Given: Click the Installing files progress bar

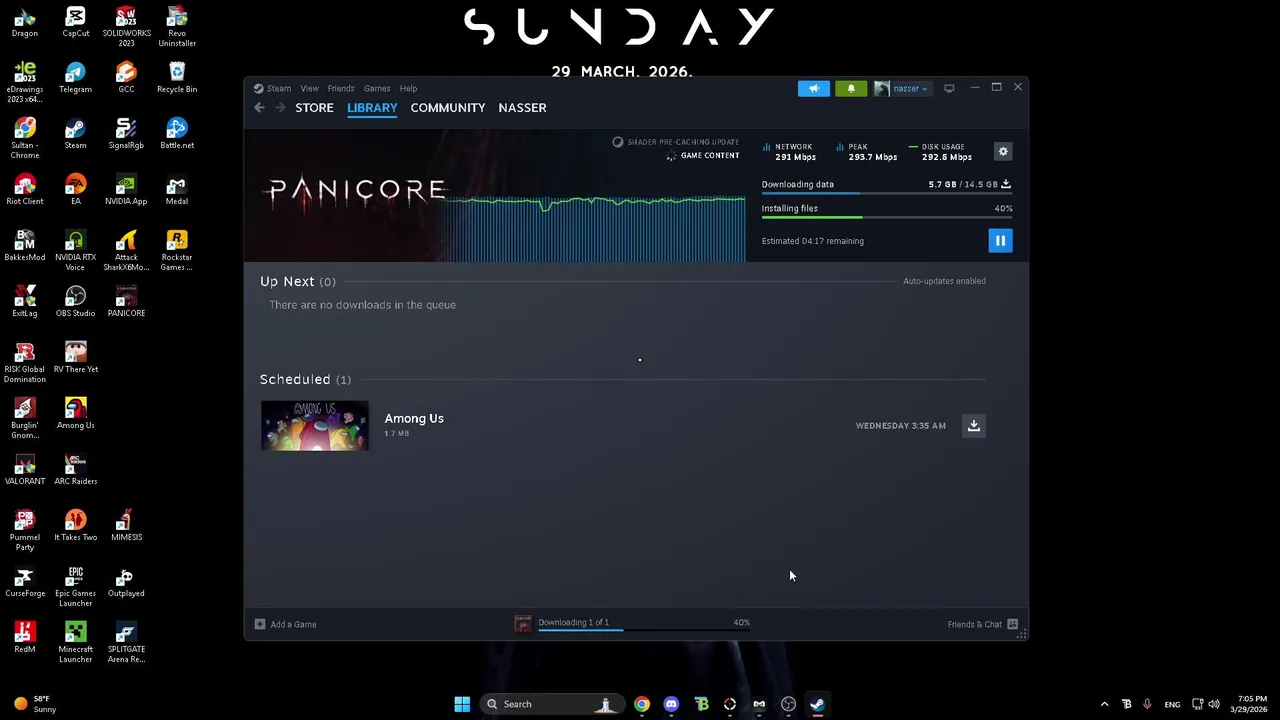Looking at the screenshot, I should [x=886, y=217].
